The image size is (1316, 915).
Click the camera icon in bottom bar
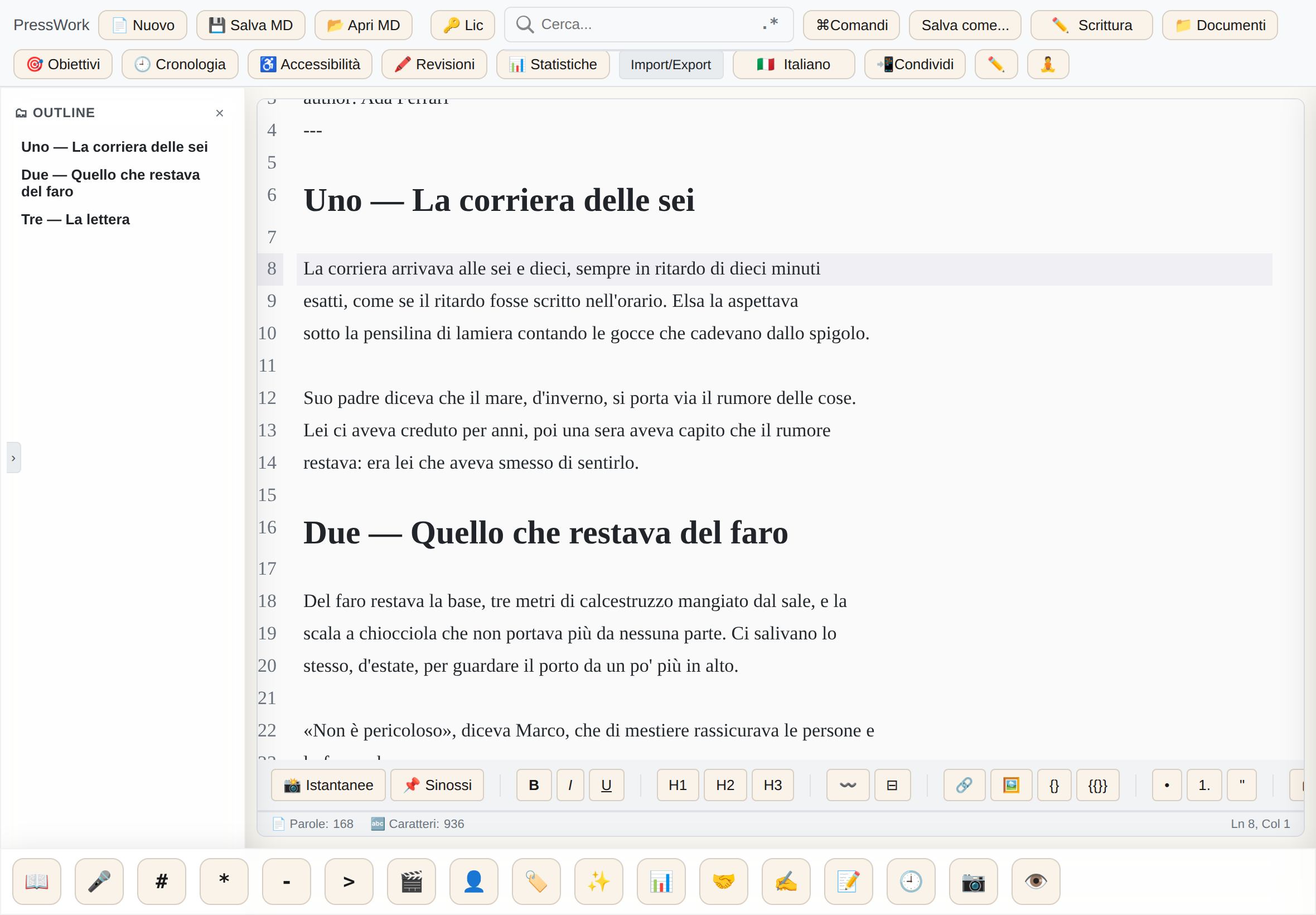coord(974,881)
